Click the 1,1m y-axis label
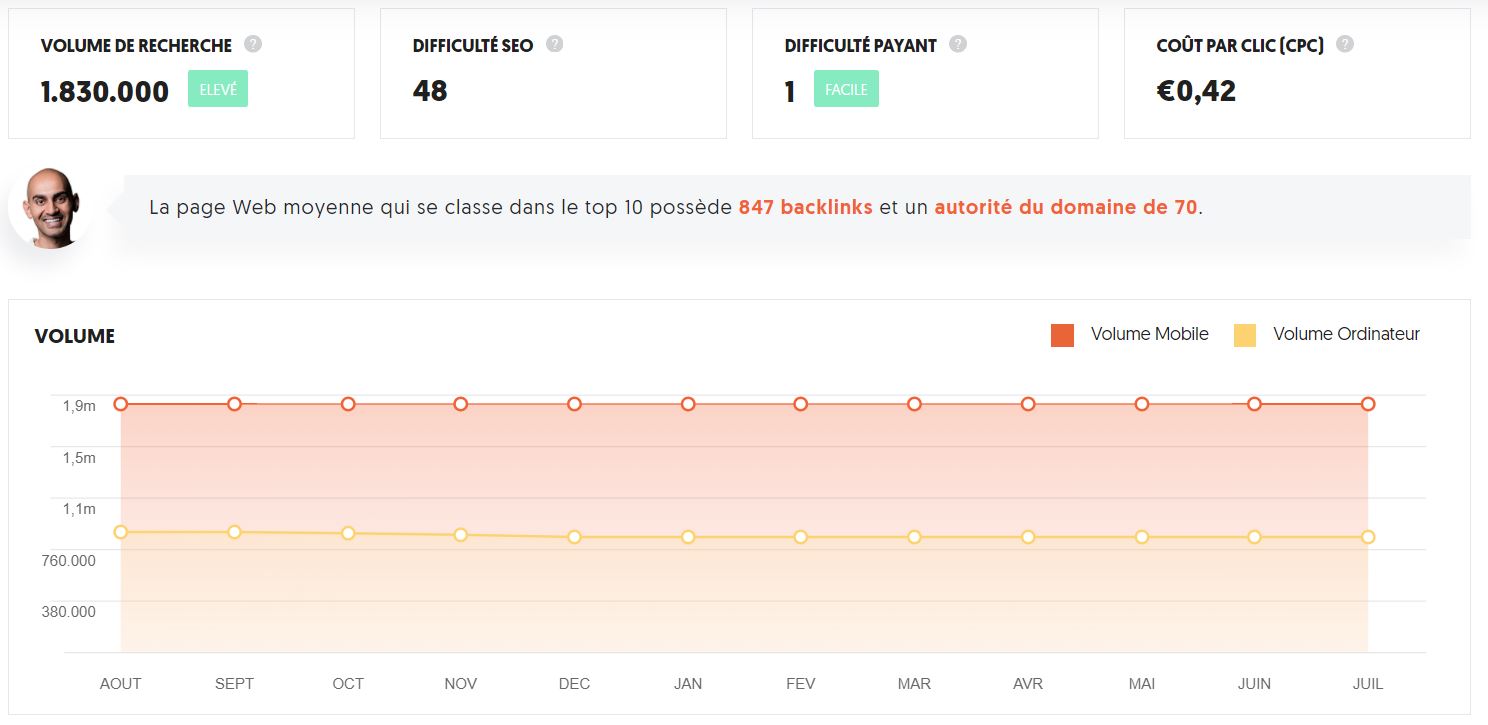 (x=79, y=509)
